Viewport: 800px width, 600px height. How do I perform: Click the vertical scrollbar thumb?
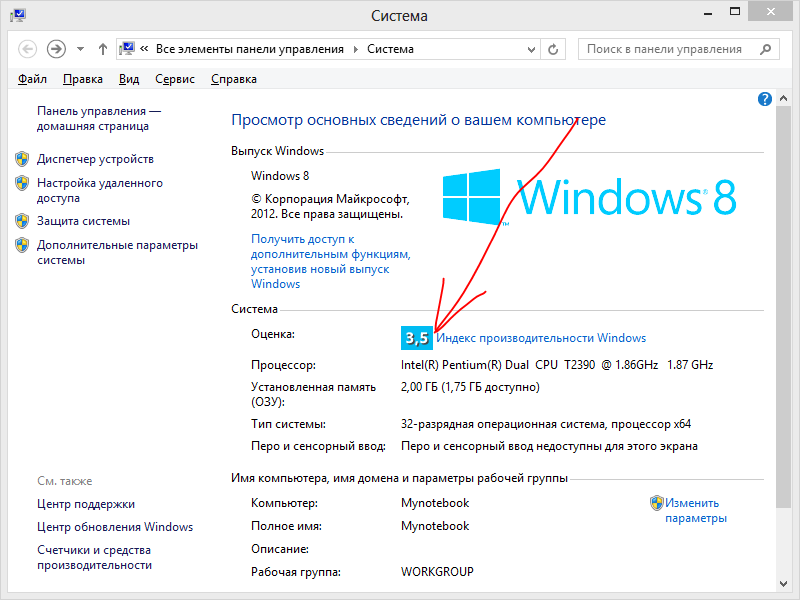[784, 307]
